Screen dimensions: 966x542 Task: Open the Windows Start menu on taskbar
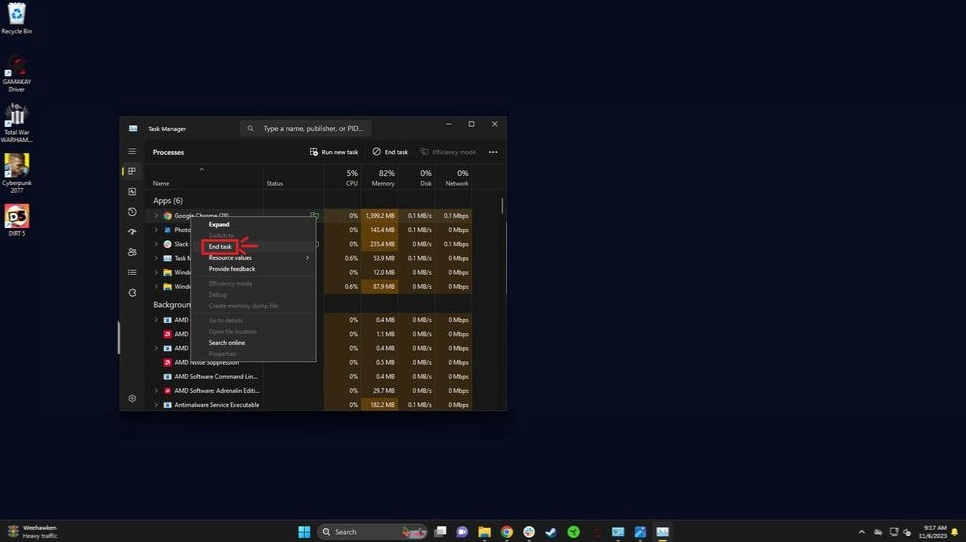[x=304, y=532]
